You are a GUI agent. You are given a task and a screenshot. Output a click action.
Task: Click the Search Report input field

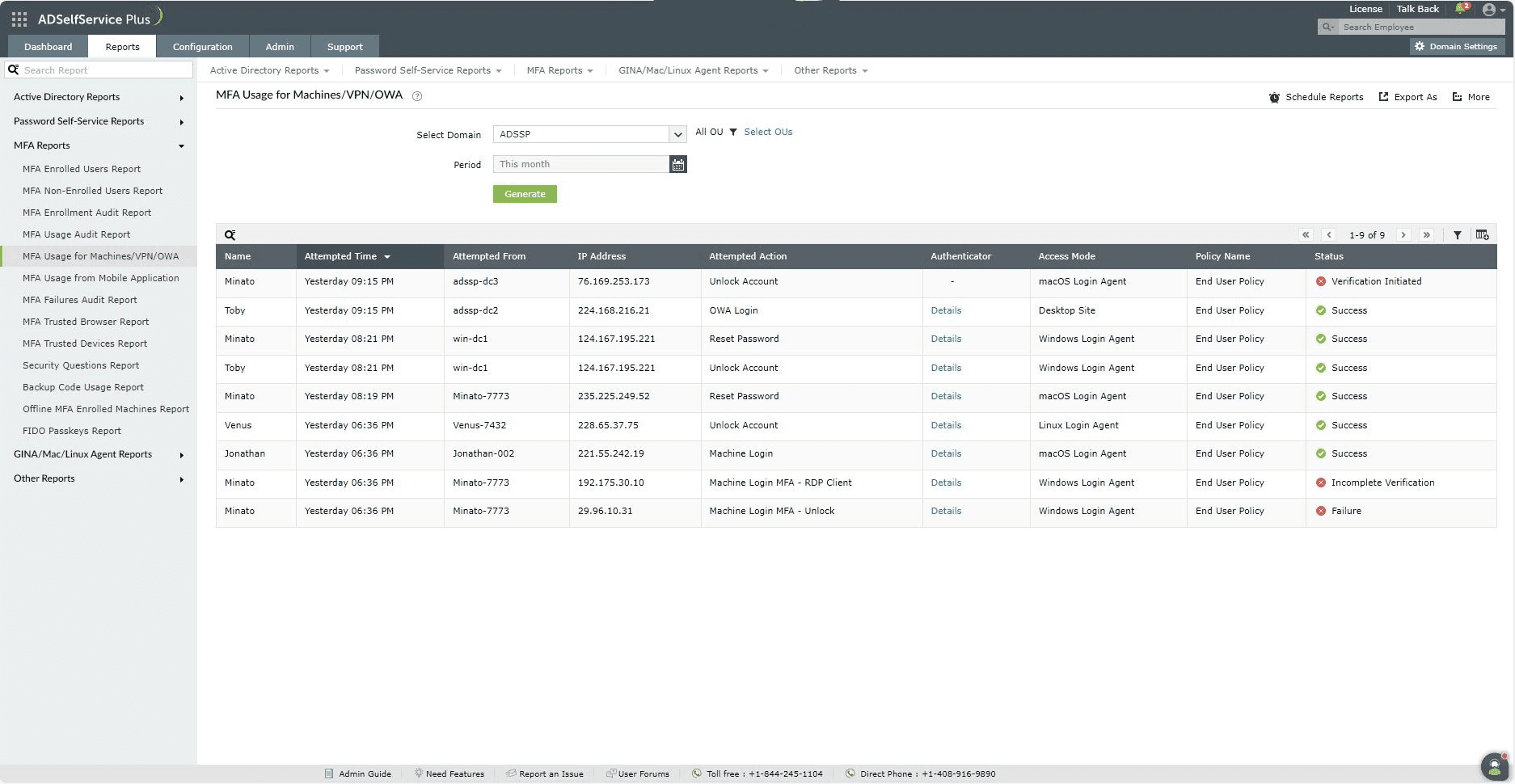pyautogui.click(x=105, y=70)
